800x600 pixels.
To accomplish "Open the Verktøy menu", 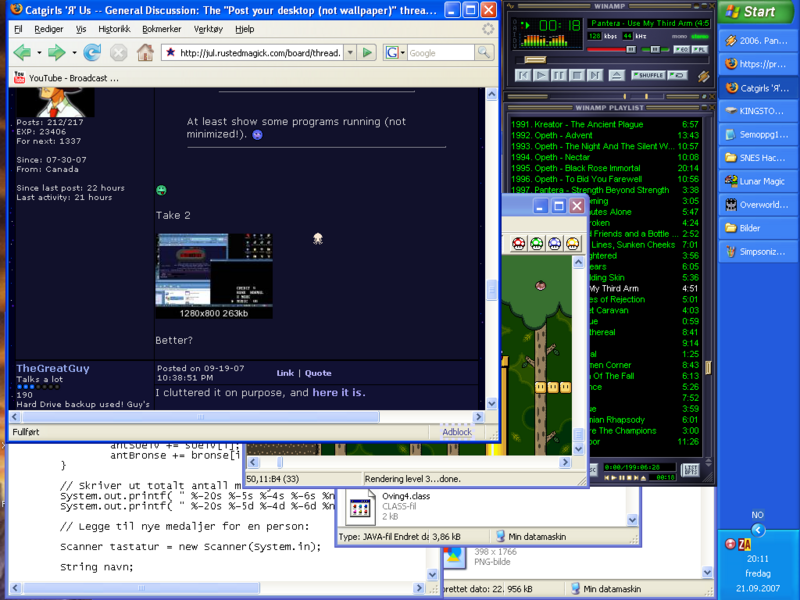I will [208, 29].
